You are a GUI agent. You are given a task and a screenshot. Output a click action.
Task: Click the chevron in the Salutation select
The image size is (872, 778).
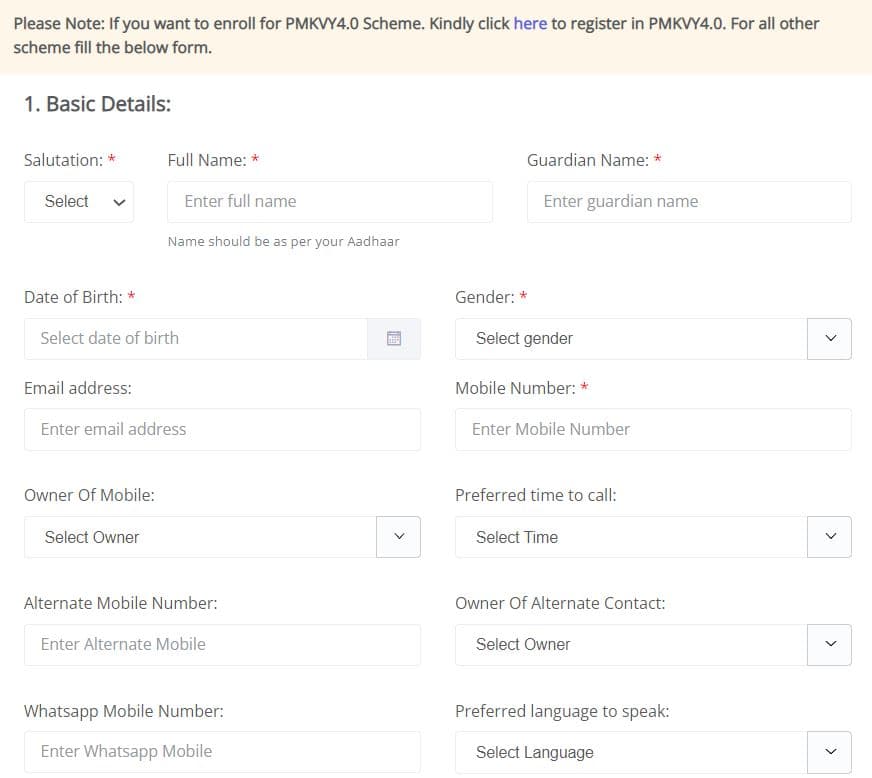coord(119,202)
